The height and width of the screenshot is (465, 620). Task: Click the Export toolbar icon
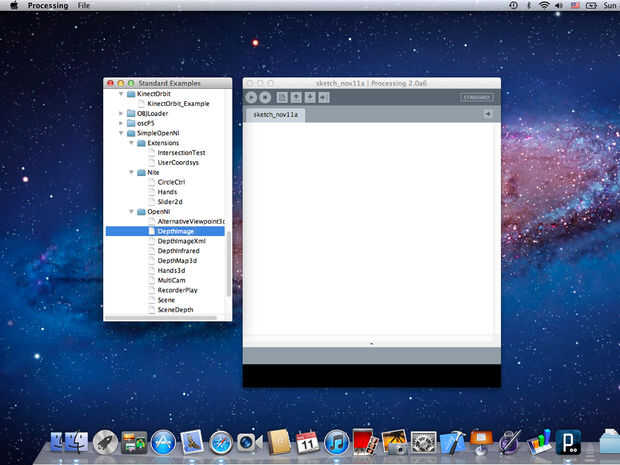point(324,97)
